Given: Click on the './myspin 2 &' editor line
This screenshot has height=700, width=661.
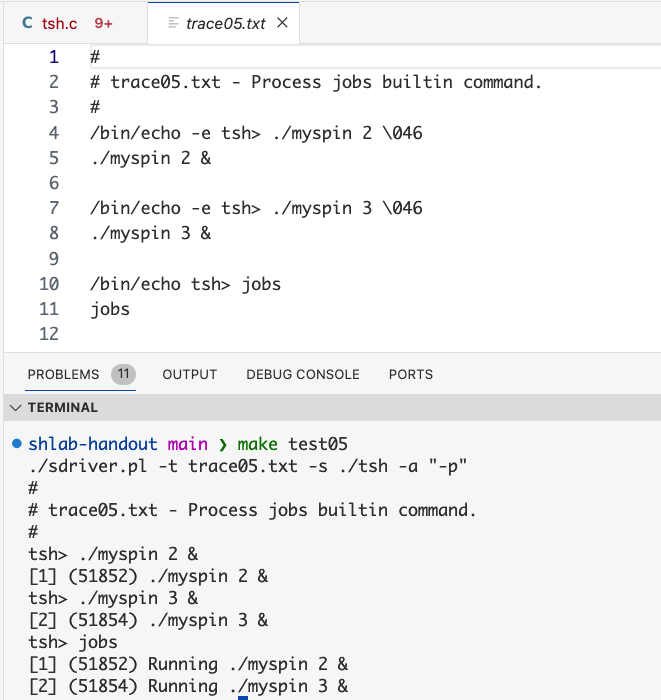Looking at the screenshot, I should pyautogui.click(x=151, y=158).
